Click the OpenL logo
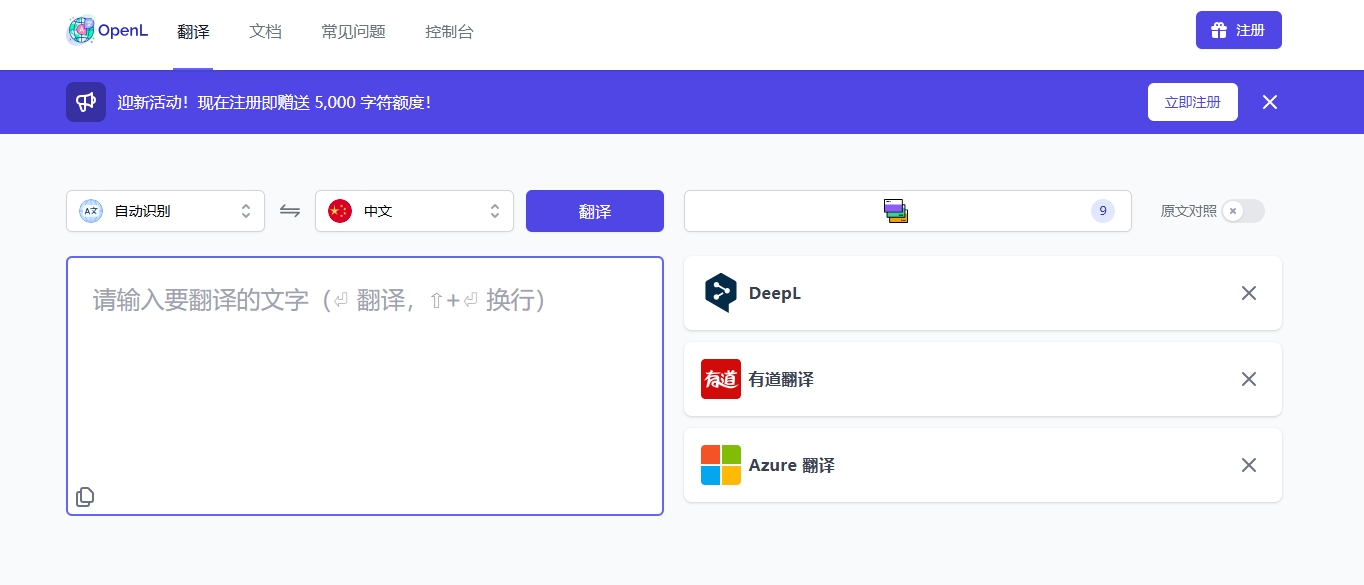Viewport: 1364px width, 585px height. [107, 31]
